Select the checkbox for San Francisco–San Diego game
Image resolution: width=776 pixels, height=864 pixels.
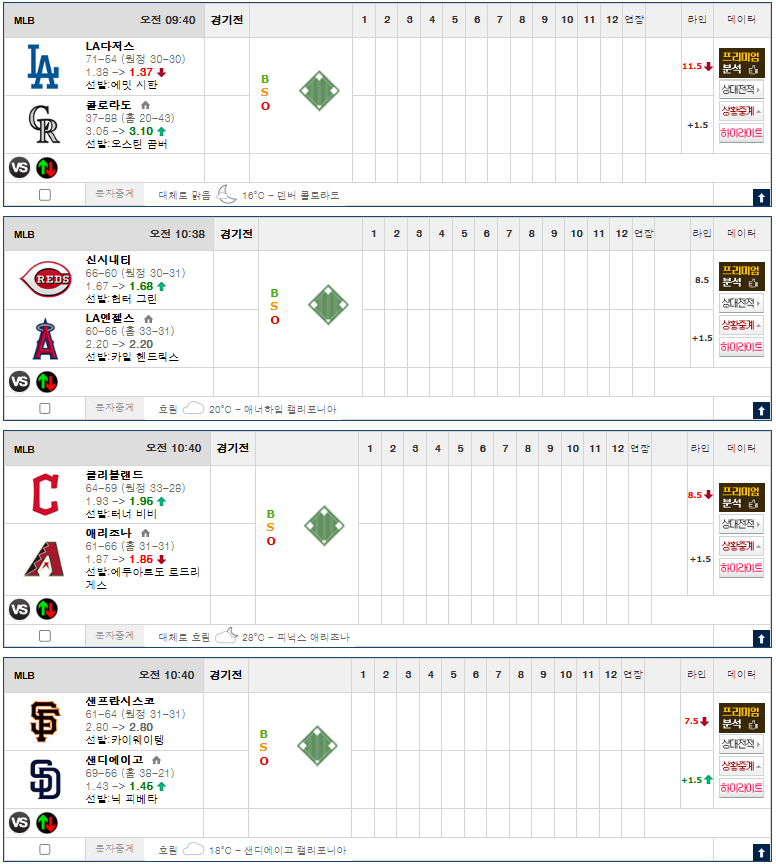coord(45,849)
